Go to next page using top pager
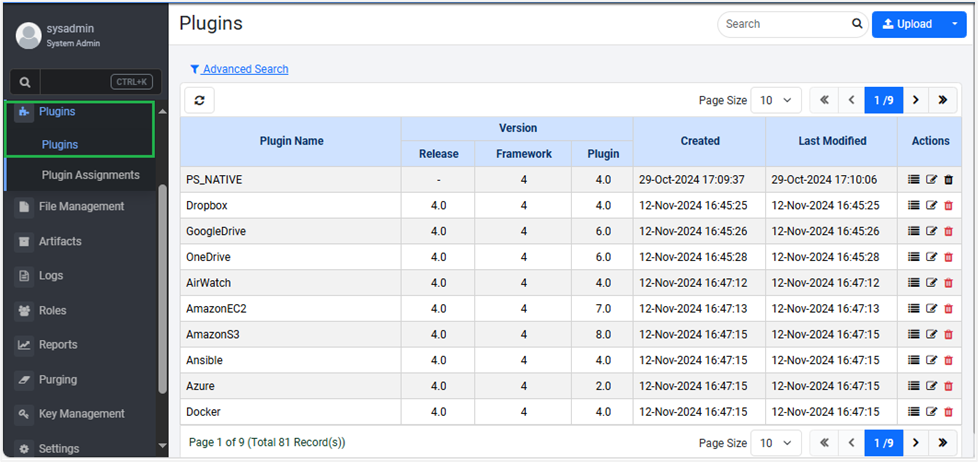 click(x=916, y=100)
